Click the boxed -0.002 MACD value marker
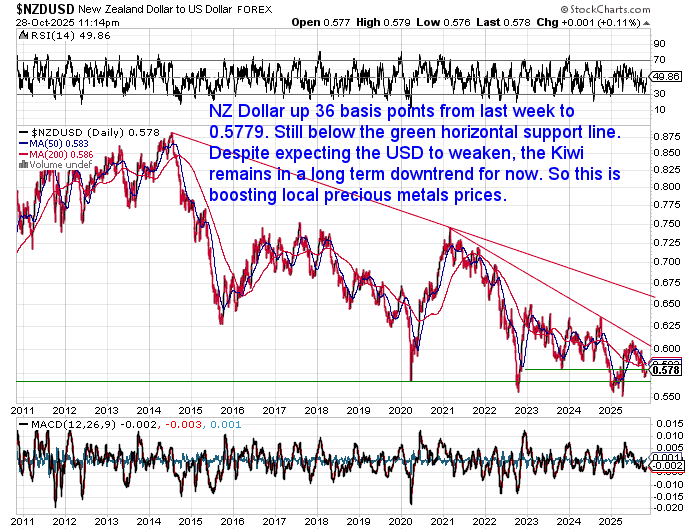The width and height of the screenshot is (700, 530). [667, 466]
